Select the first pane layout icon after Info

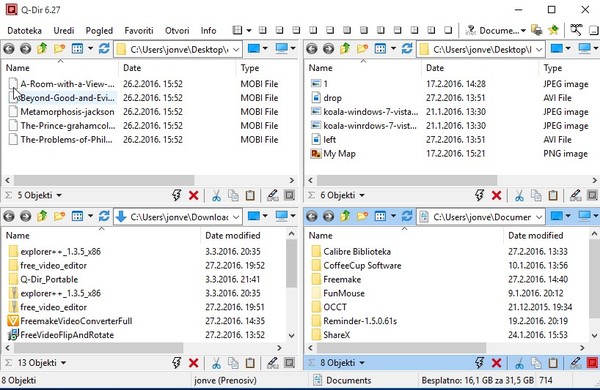tap(237, 30)
